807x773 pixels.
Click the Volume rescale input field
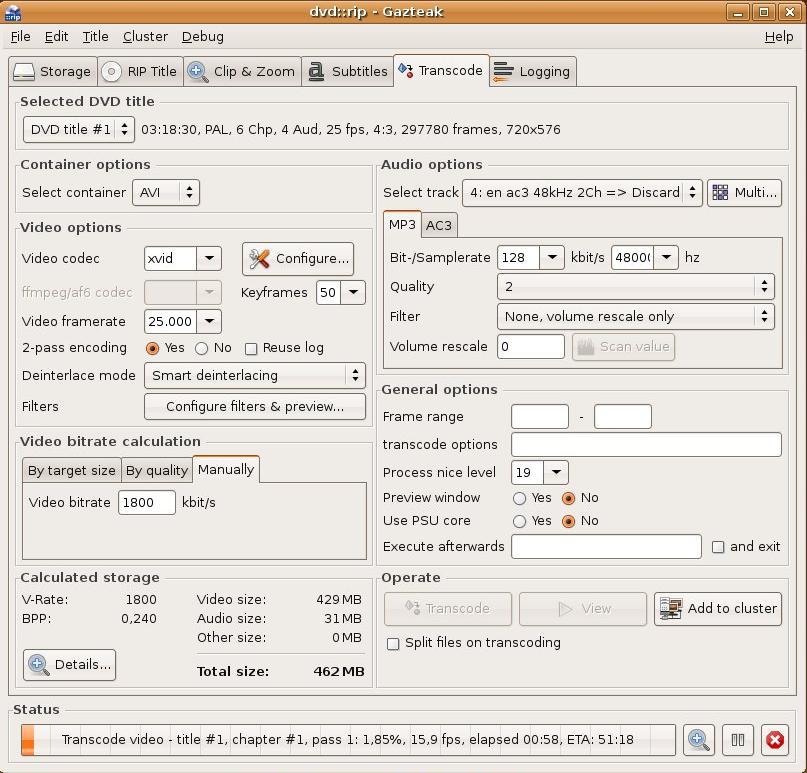pos(531,347)
